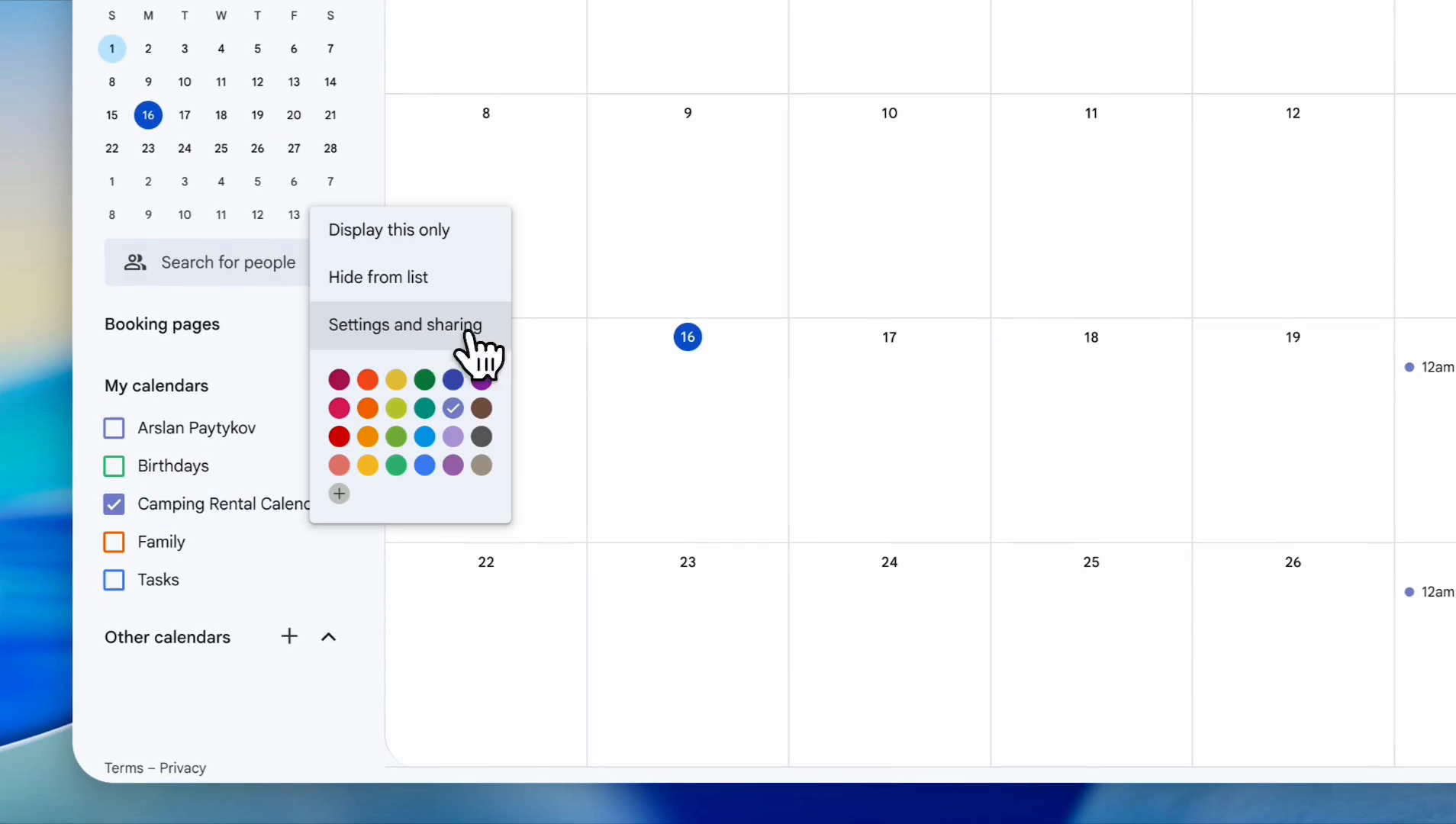Select the dark gray Graphite color swatch

tap(482, 436)
